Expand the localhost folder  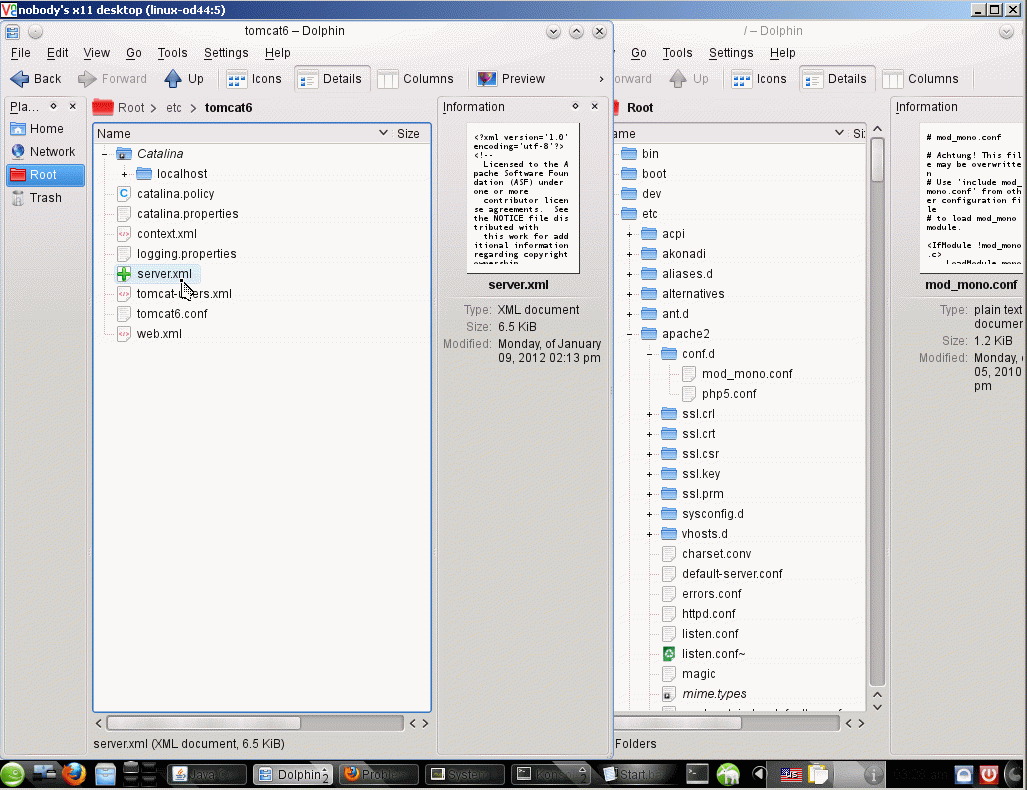click(x=124, y=174)
